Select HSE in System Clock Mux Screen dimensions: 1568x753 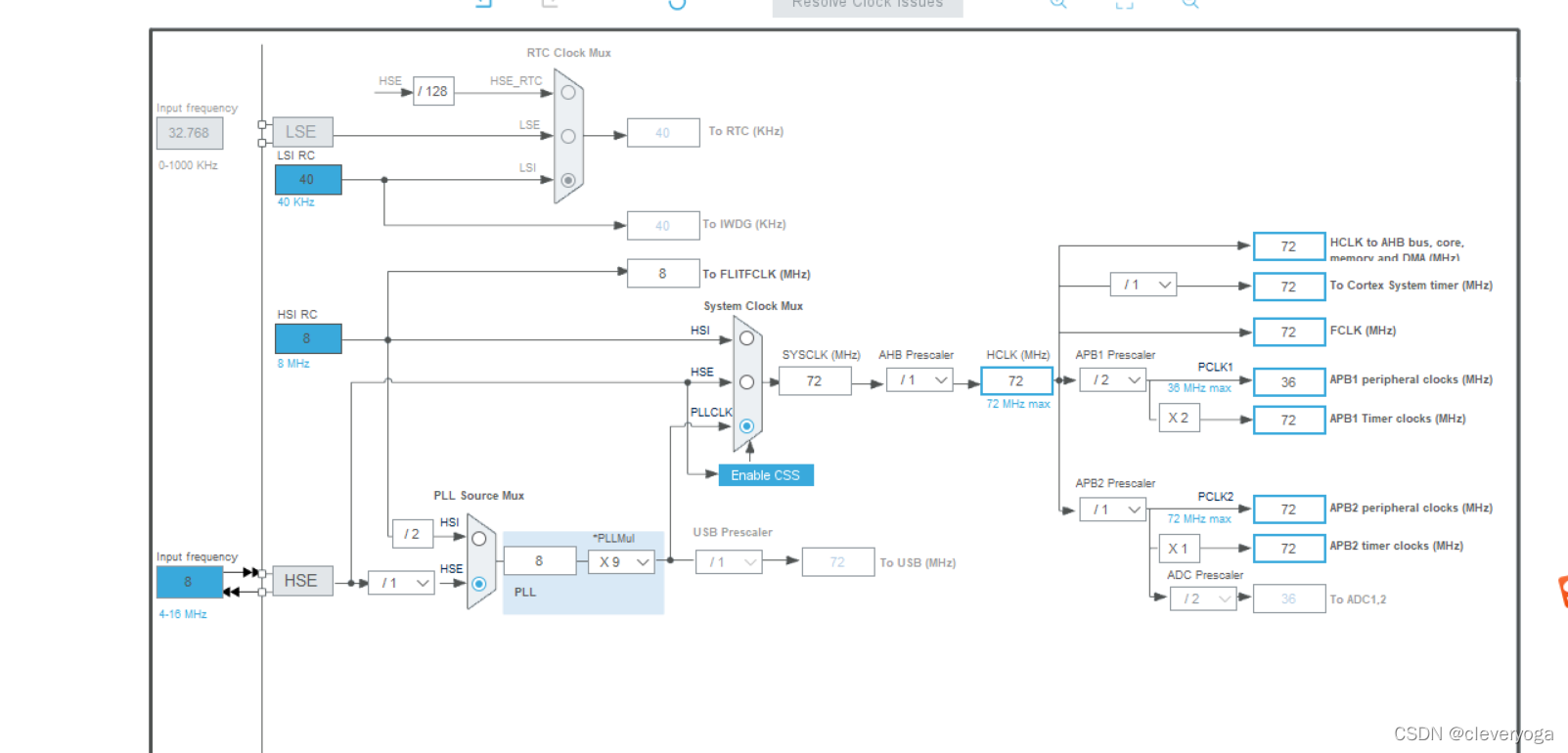tap(746, 382)
